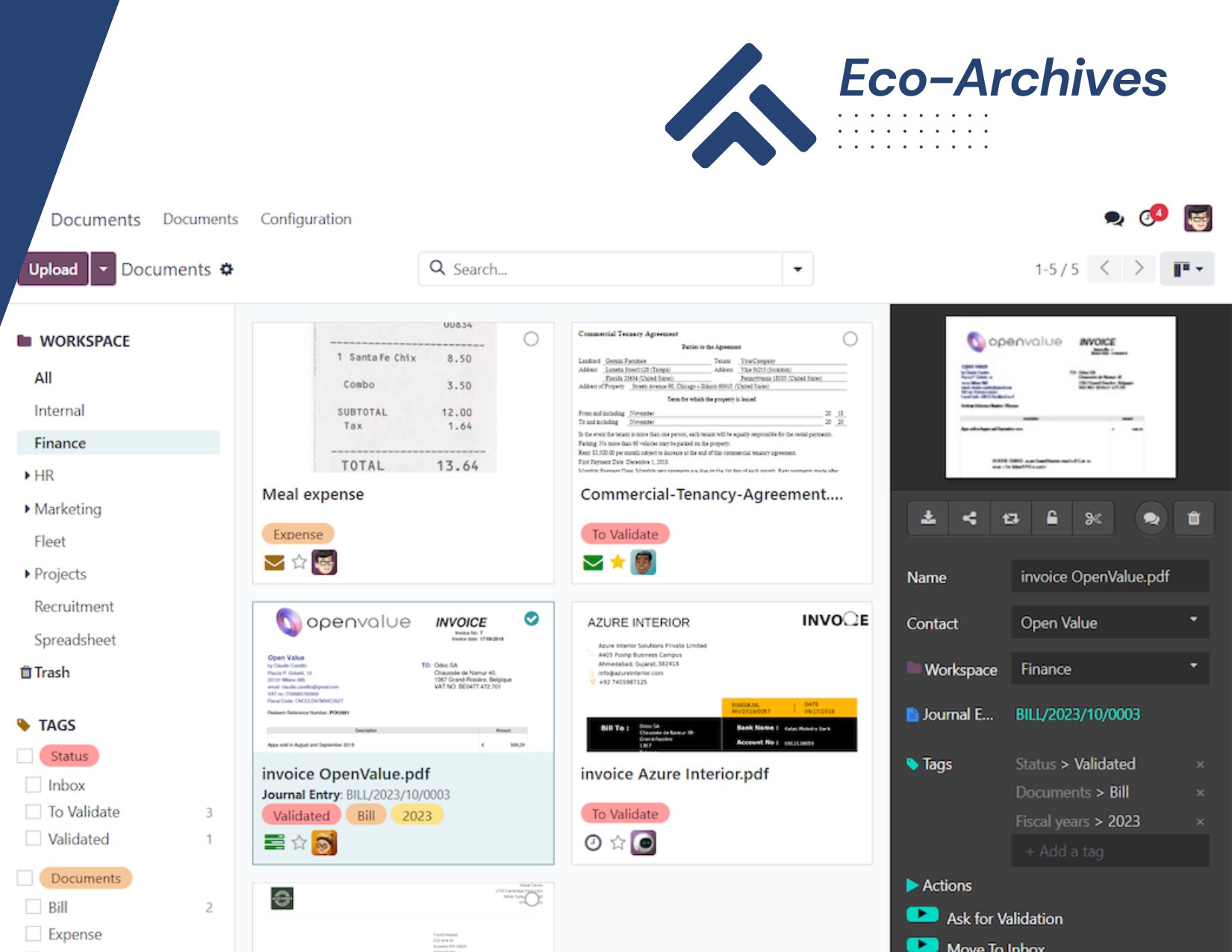Select the Finance workspace in the sidebar

(x=59, y=443)
